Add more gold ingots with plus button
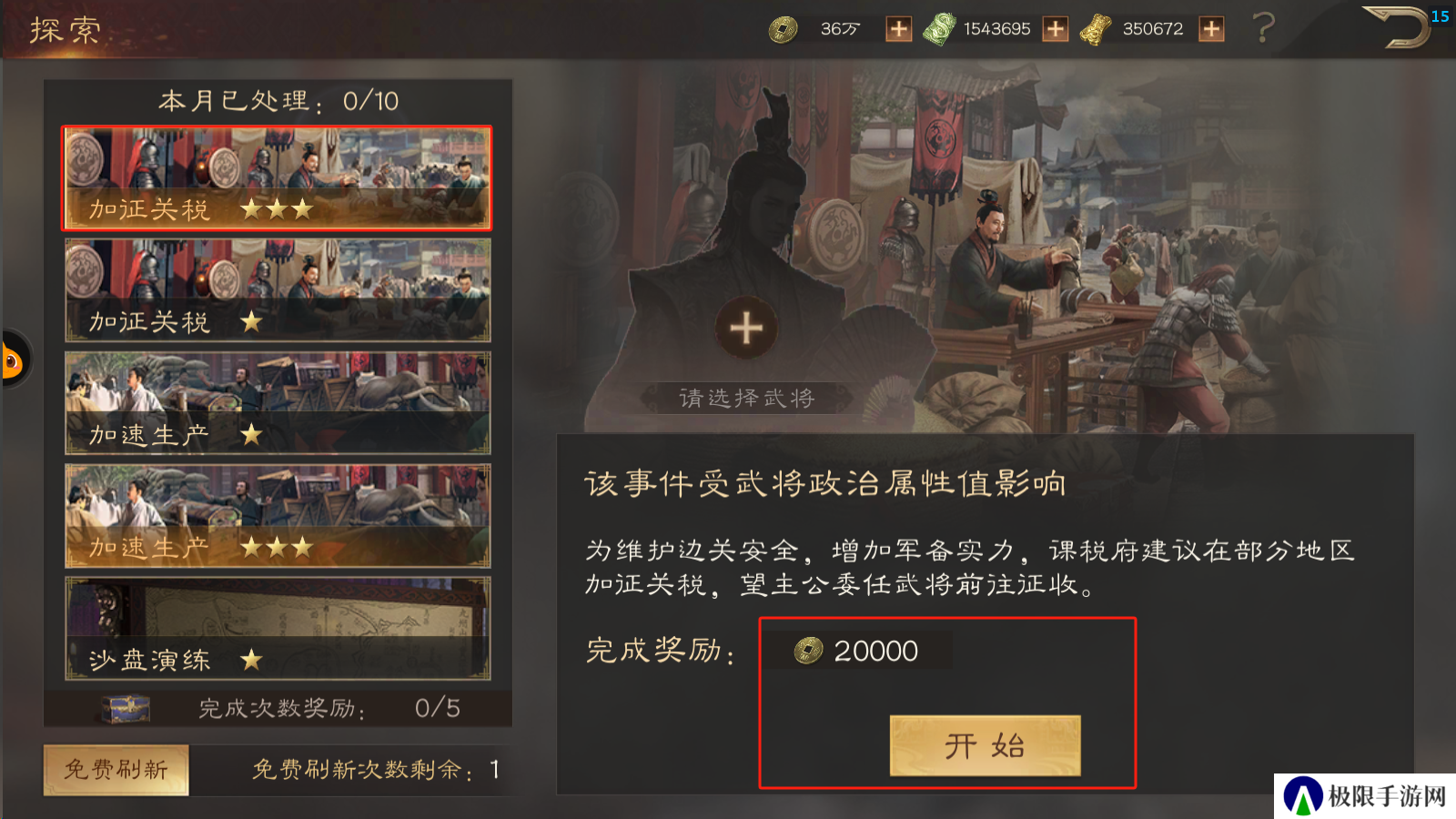 (1211, 29)
